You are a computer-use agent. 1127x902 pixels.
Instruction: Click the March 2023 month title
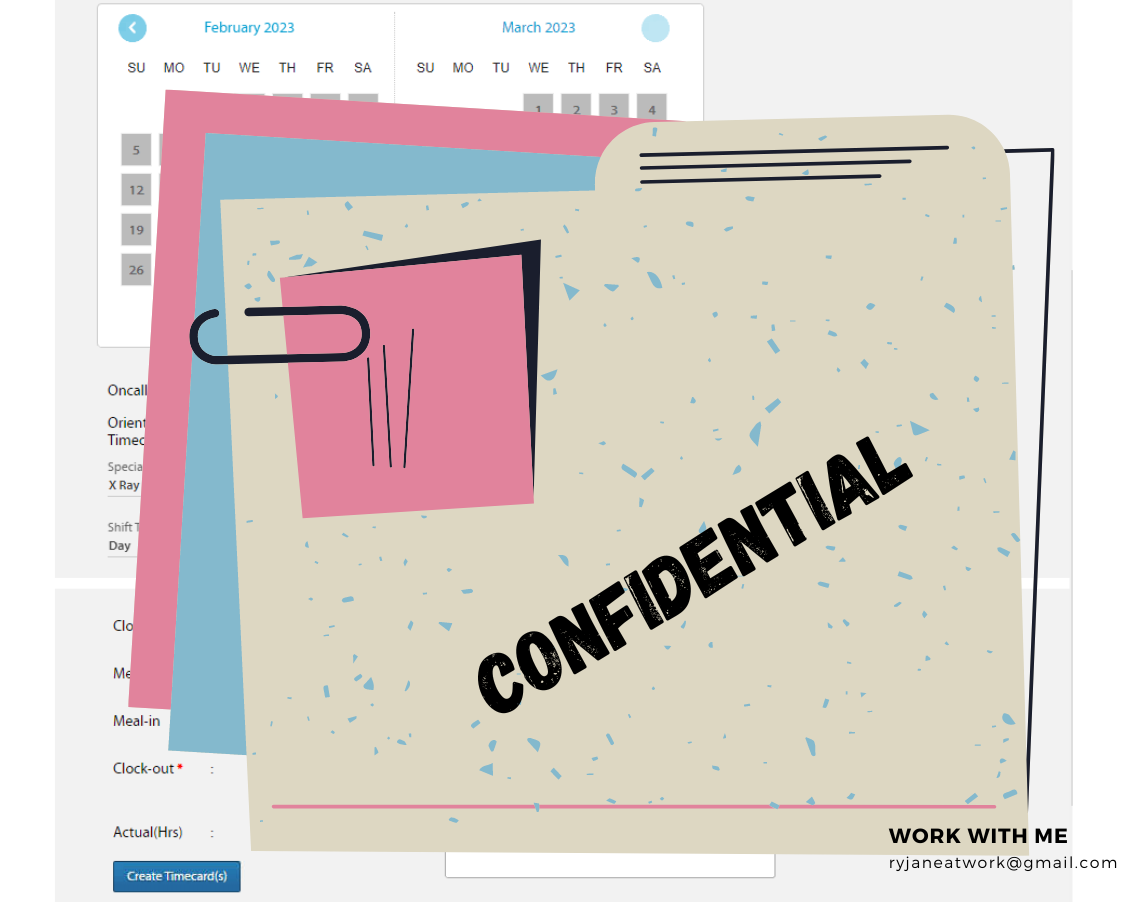click(538, 27)
